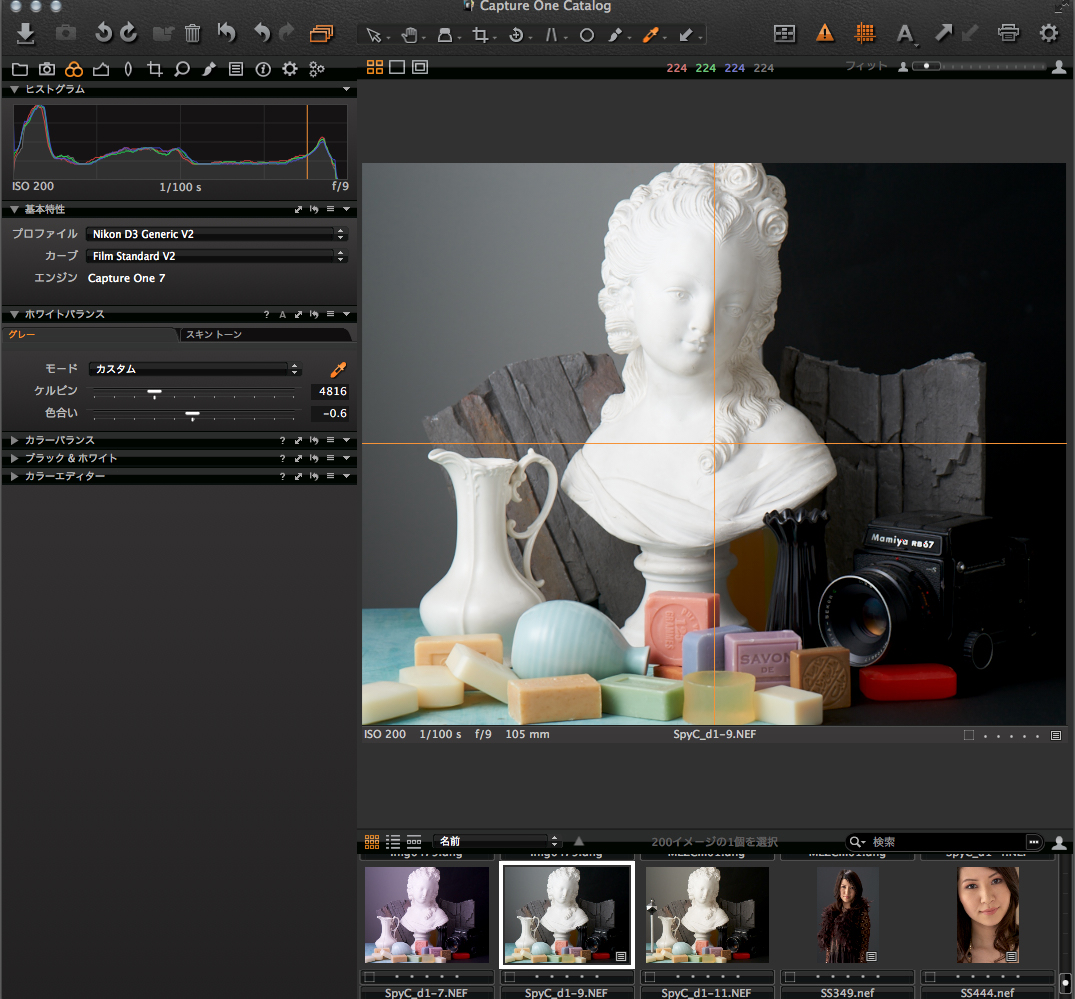
Task: Open the Film Standard V2 curve dropdown
Action: coord(213,256)
